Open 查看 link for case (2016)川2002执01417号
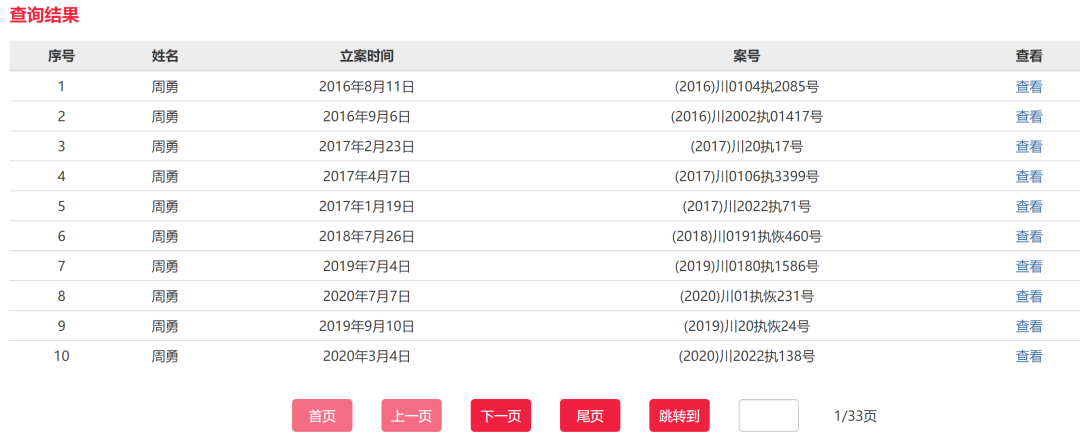This screenshot has width=1080, height=442. [1028, 116]
